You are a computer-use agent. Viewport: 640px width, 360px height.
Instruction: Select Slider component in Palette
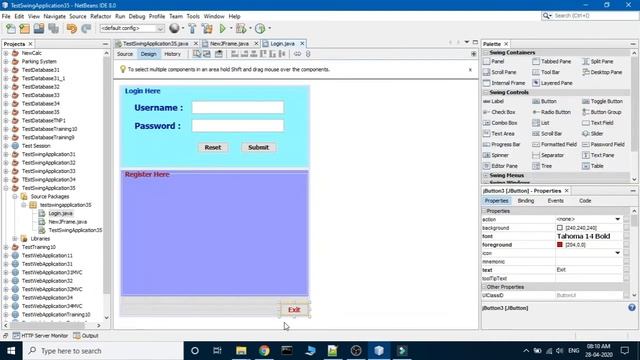pos(593,133)
